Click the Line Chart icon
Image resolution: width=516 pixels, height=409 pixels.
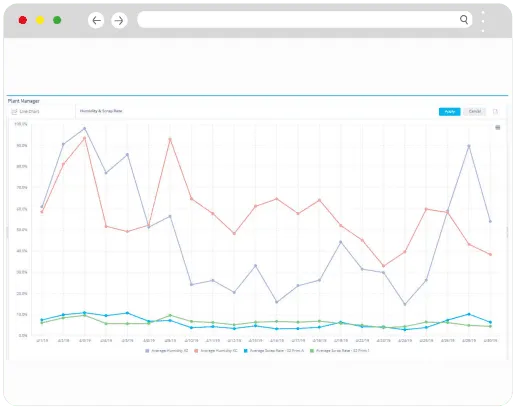click(14, 112)
